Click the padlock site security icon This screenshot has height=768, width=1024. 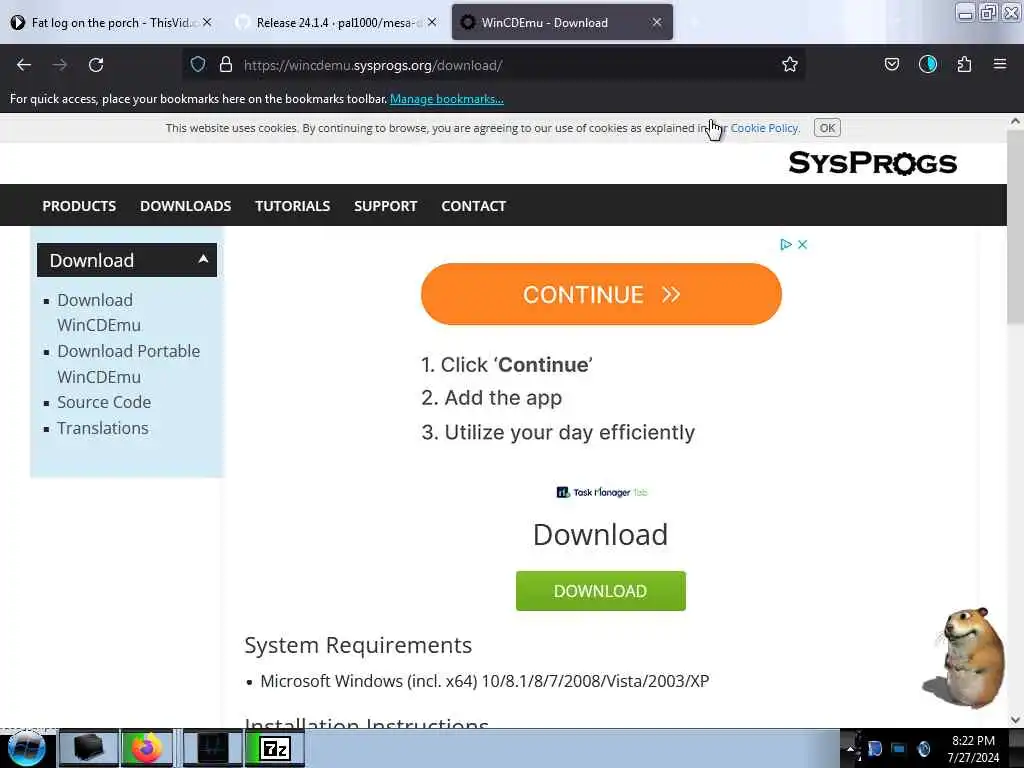click(x=226, y=64)
